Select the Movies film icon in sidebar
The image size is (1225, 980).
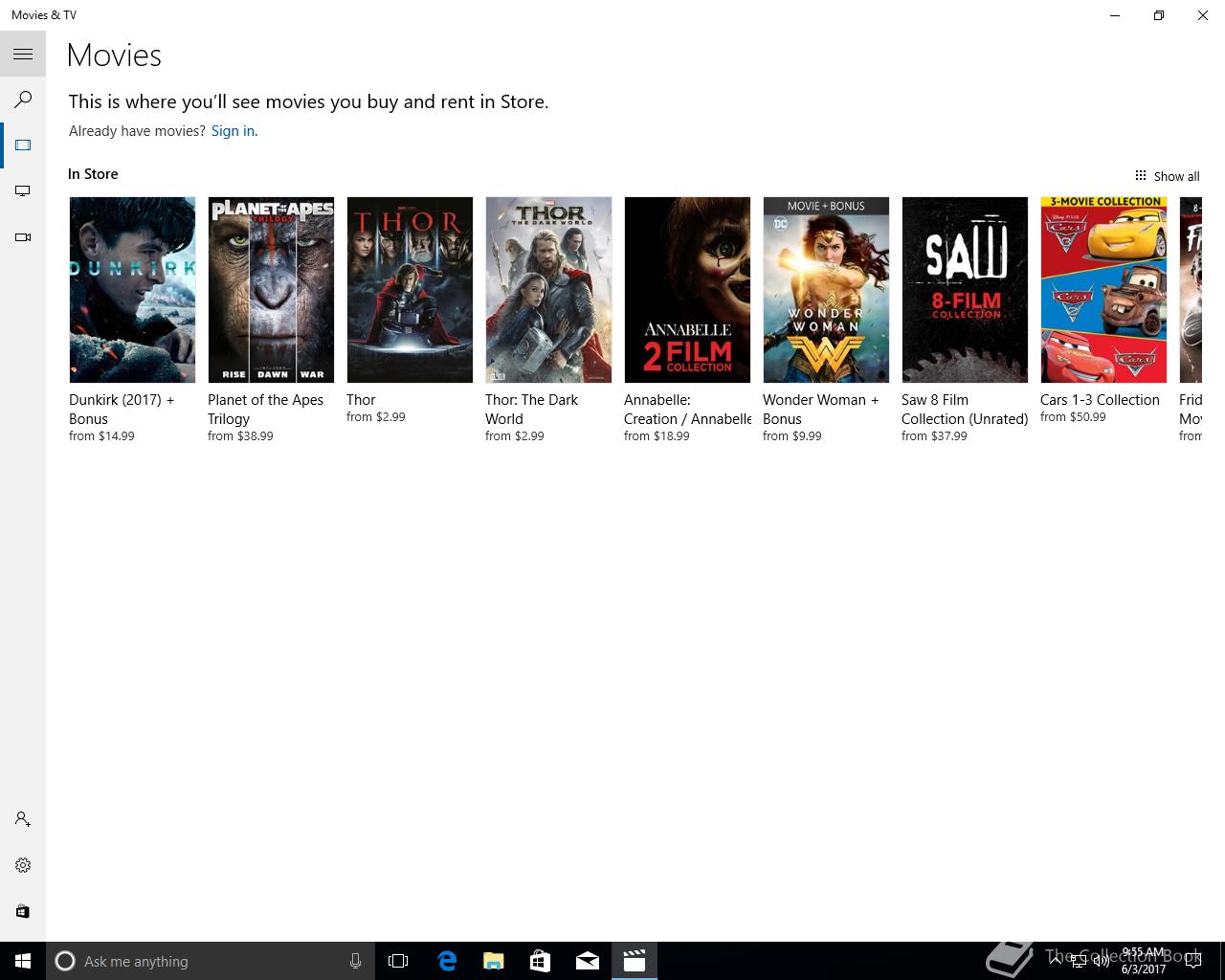pos(23,145)
